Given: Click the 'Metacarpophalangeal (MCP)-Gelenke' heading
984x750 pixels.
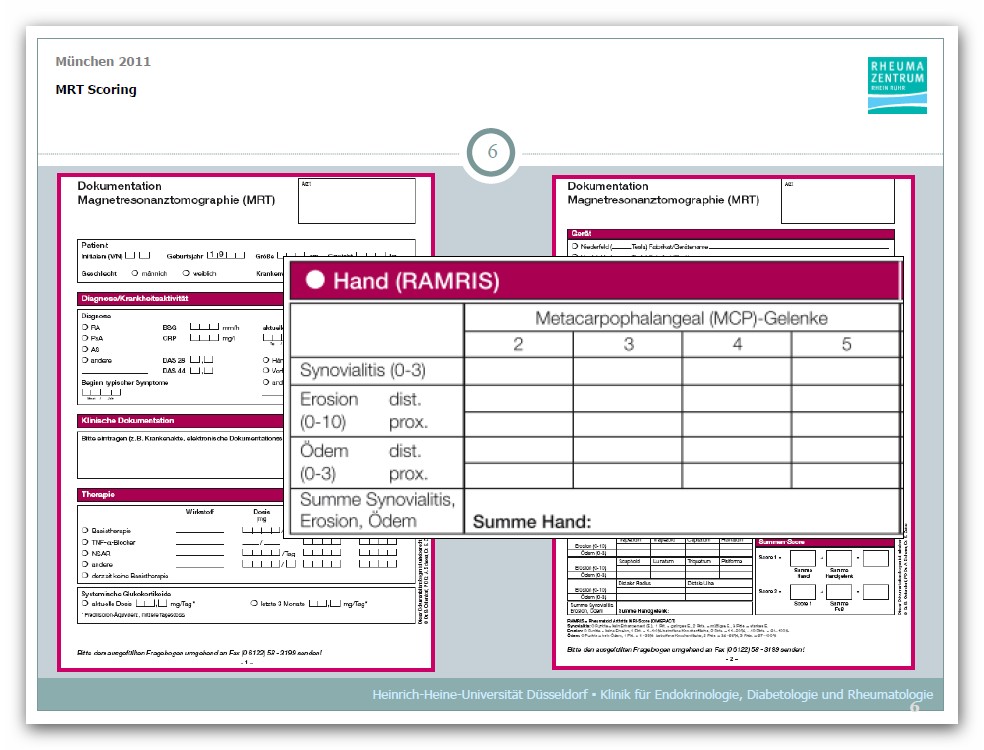Looking at the screenshot, I should (681, 318).
